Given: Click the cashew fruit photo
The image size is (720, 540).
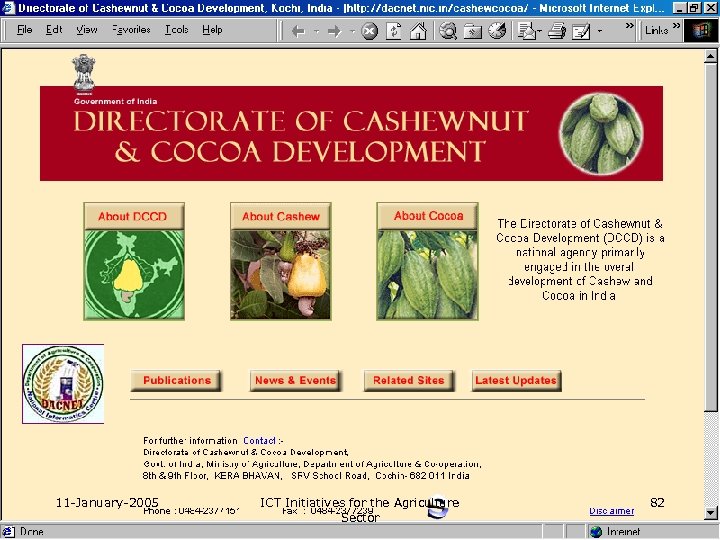Looking at the screenshot, I should click(281, 275).
